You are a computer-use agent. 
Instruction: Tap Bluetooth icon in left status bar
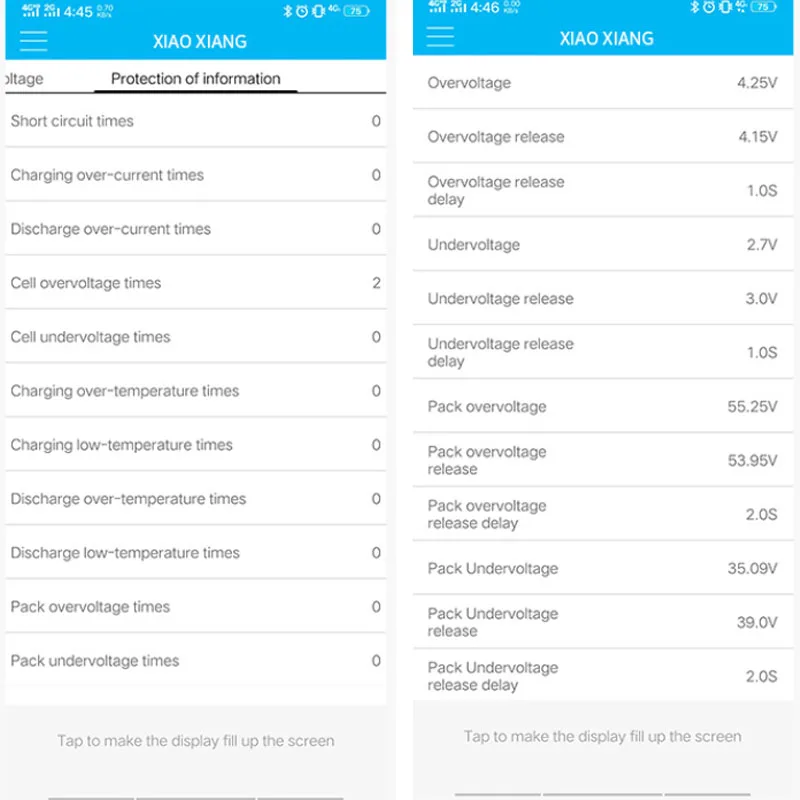pyautogui.click(x=288, y=11)
